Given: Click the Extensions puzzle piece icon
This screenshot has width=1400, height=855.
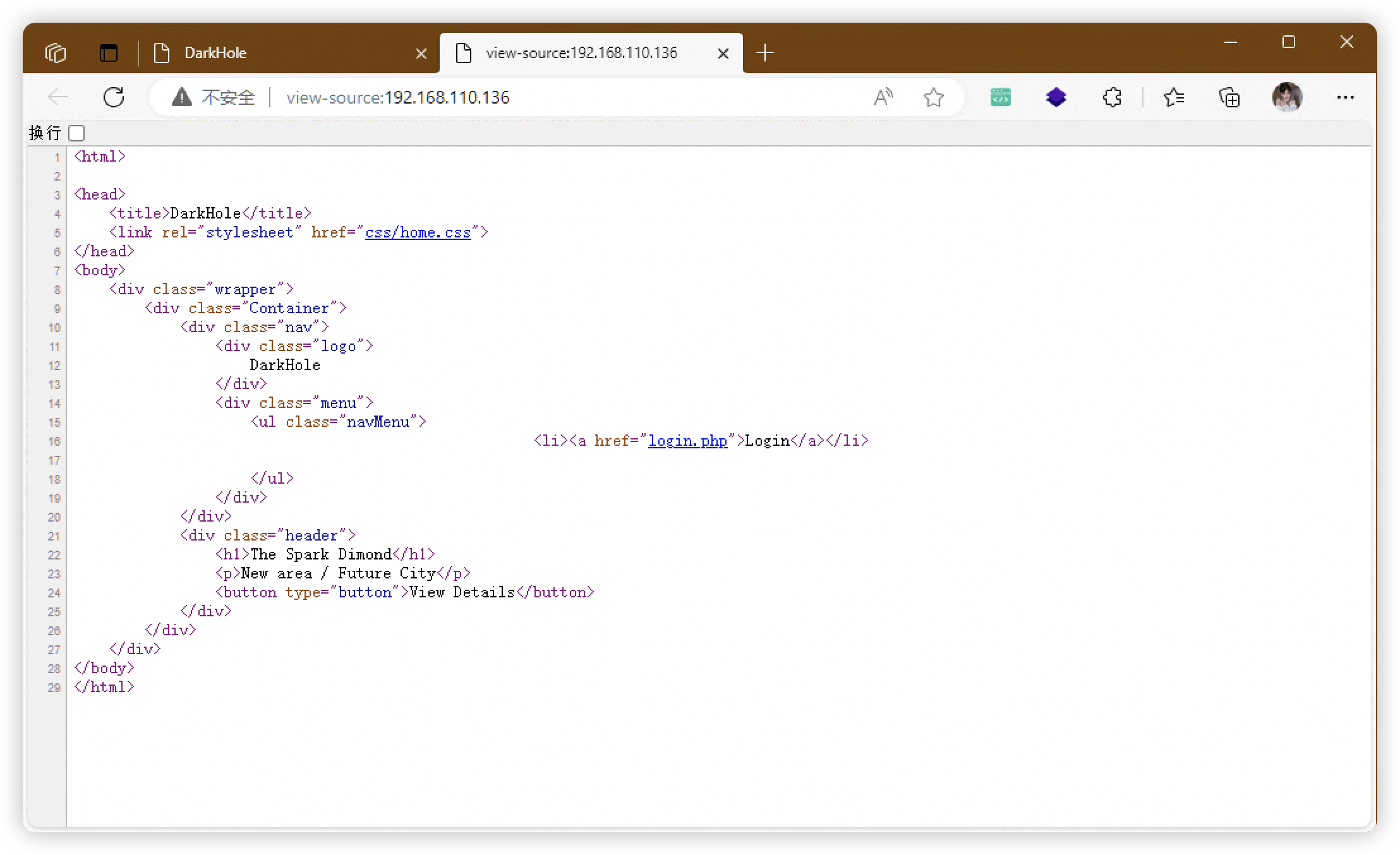Looking at the screenshot, I should (x=1112, y=97).
